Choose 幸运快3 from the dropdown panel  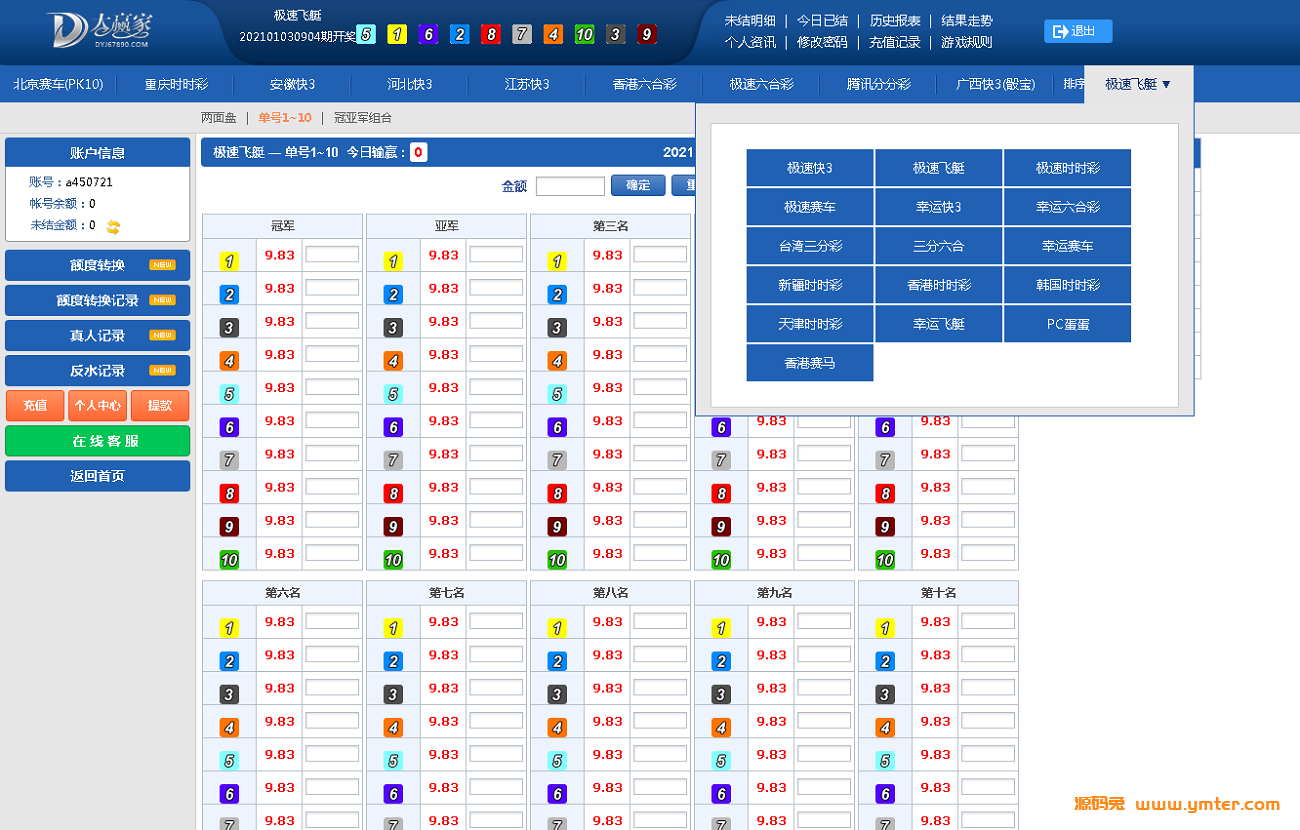point(939,207)
